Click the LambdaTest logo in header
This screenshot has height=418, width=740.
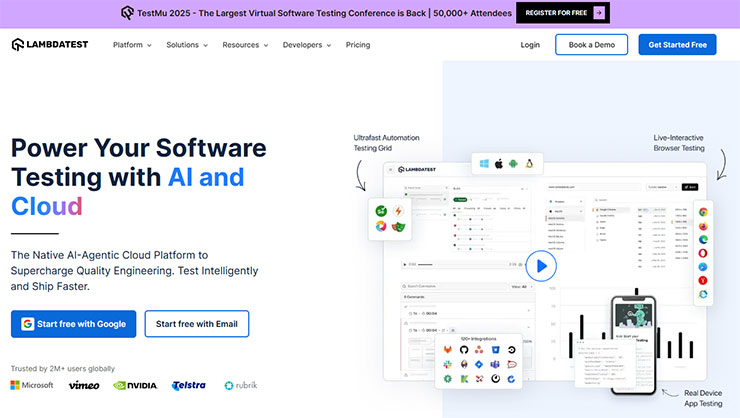coord(50,44)
